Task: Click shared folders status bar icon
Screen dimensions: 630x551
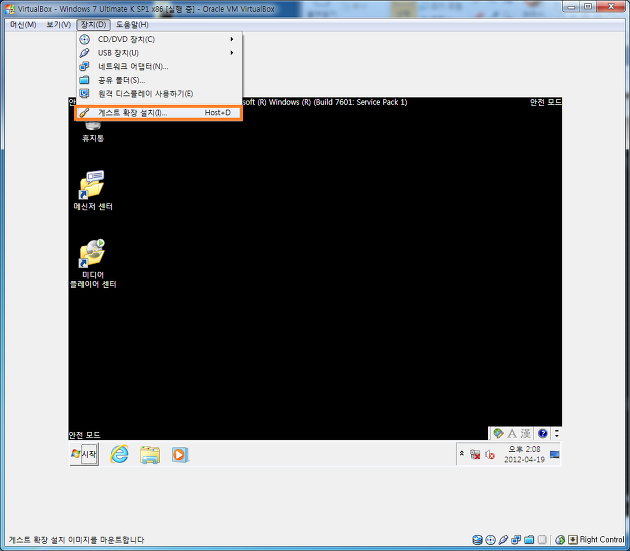Action: (x=529, y=540)
